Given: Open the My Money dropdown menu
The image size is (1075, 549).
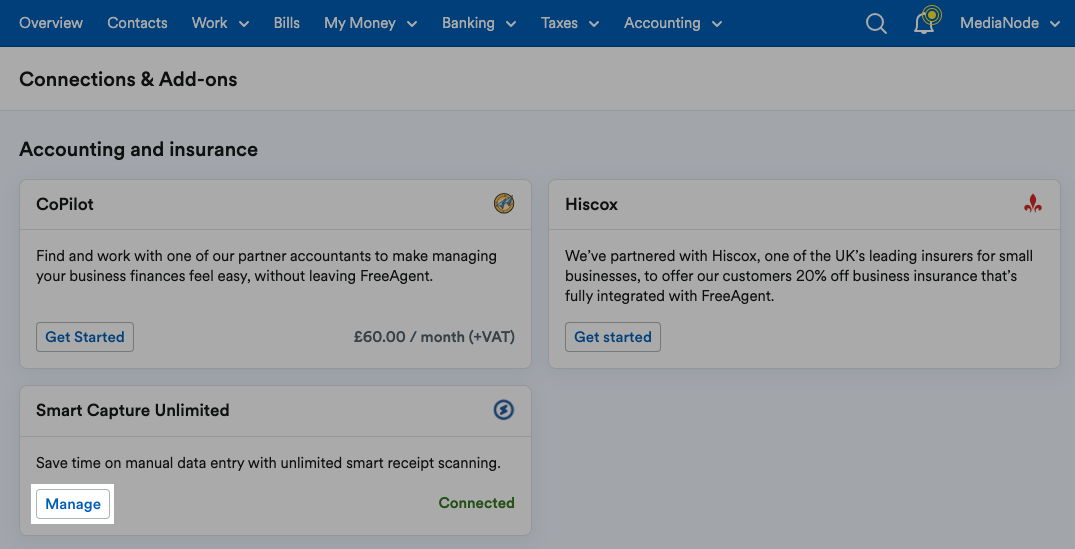Looking at the screenshot, I should [370, 23].
